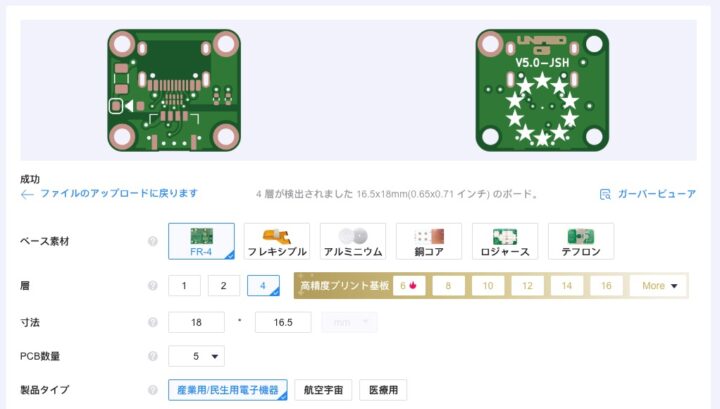
Task: Select フレキシブル base material
Action: pos(277,241)
